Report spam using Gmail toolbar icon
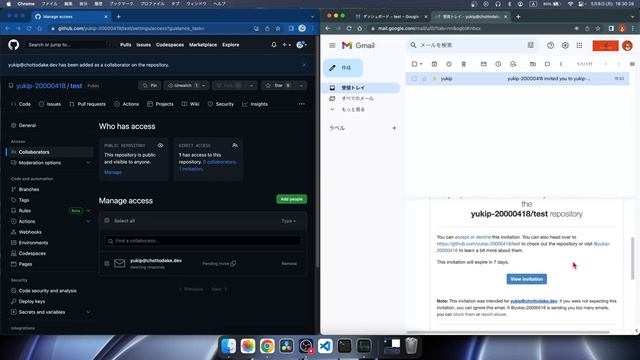Viewport: 640px width, 360px height. tap(449, 64)
